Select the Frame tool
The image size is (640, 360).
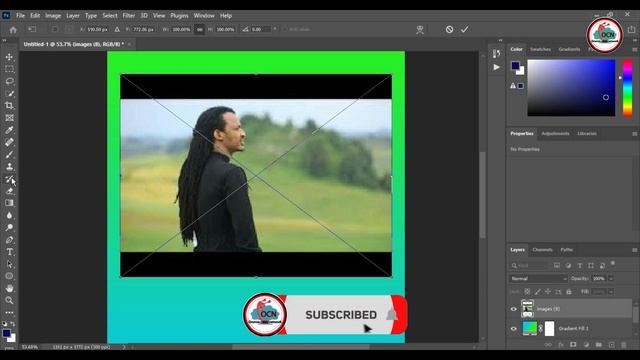click(x=9, y=118)
